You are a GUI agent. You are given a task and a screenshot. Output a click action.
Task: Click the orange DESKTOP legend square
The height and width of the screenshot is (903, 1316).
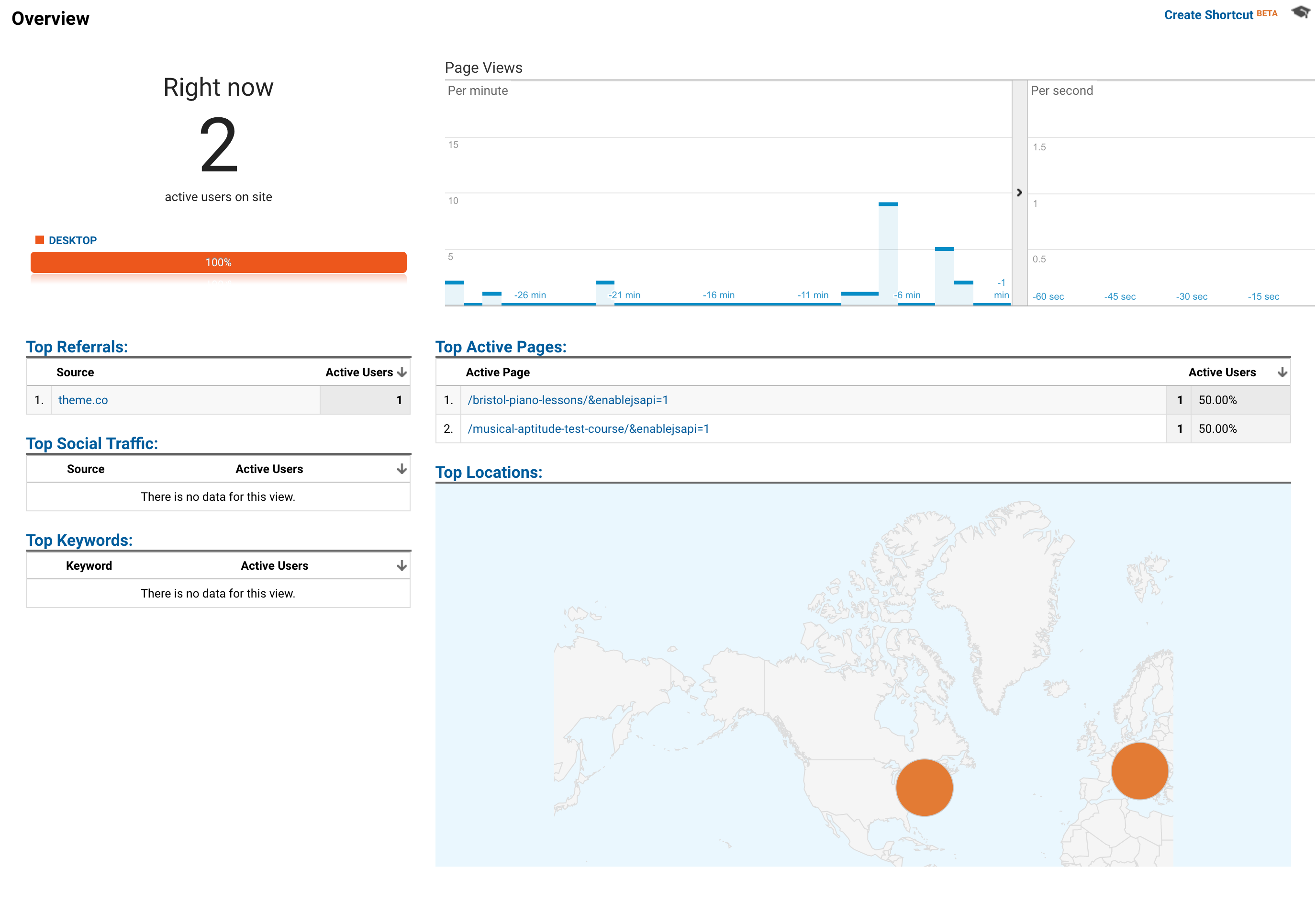click(x=40, y=239)
